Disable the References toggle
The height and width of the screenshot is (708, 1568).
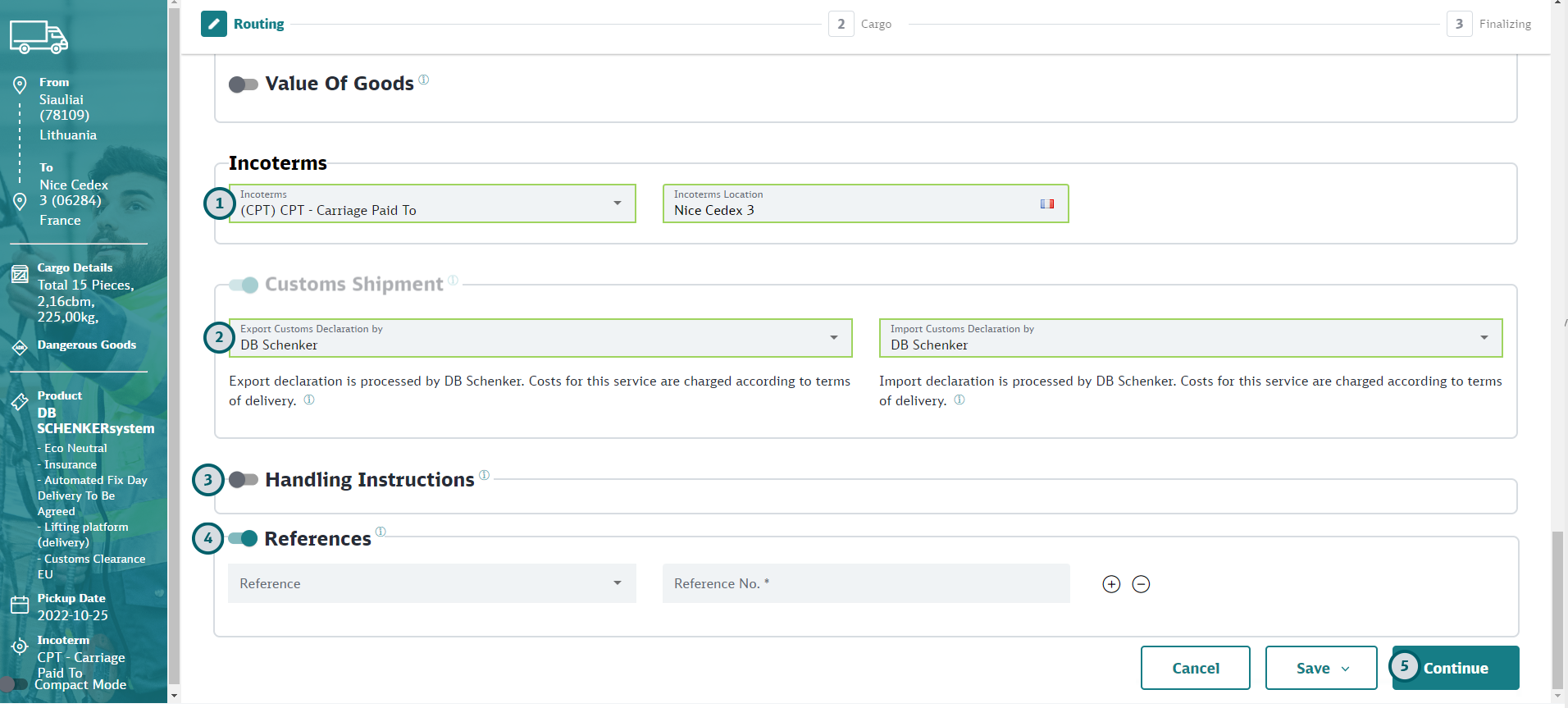click(x=244, y=539)
